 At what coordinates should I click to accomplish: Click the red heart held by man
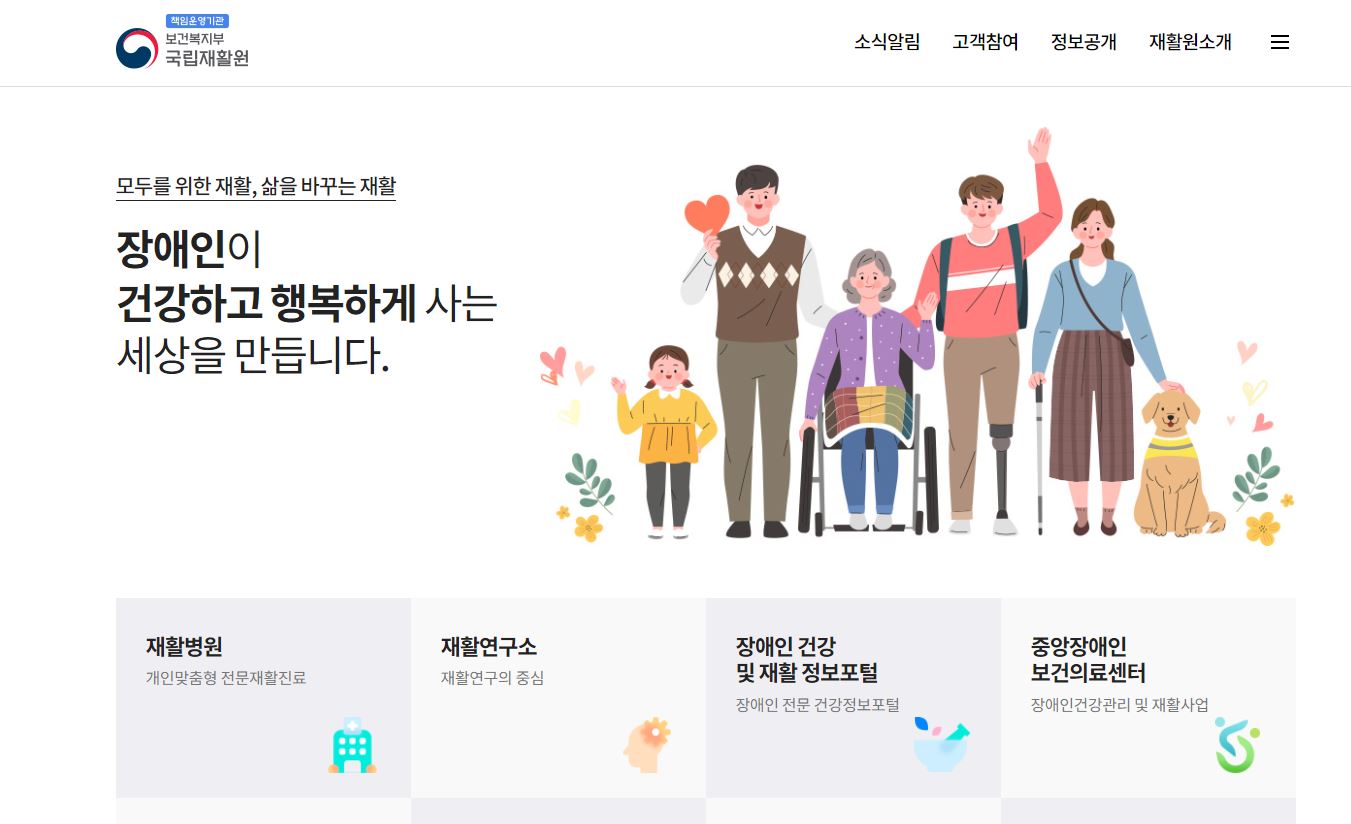pyautogui.click(x=707, y=214)
